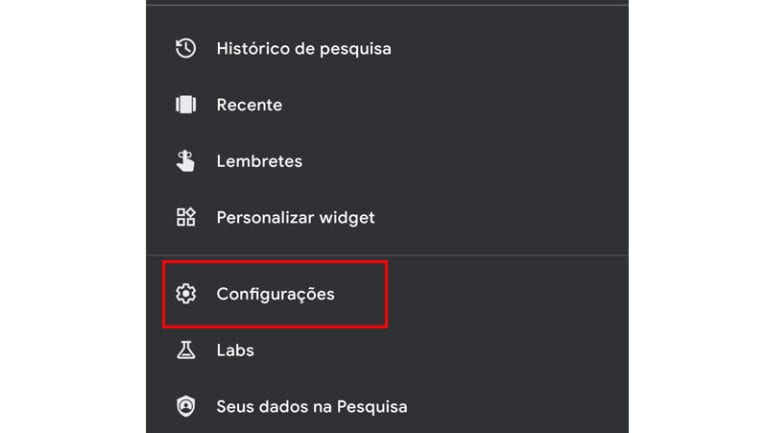
Task: Click the Personalizar widget grid icon
Action: [186, 217]
